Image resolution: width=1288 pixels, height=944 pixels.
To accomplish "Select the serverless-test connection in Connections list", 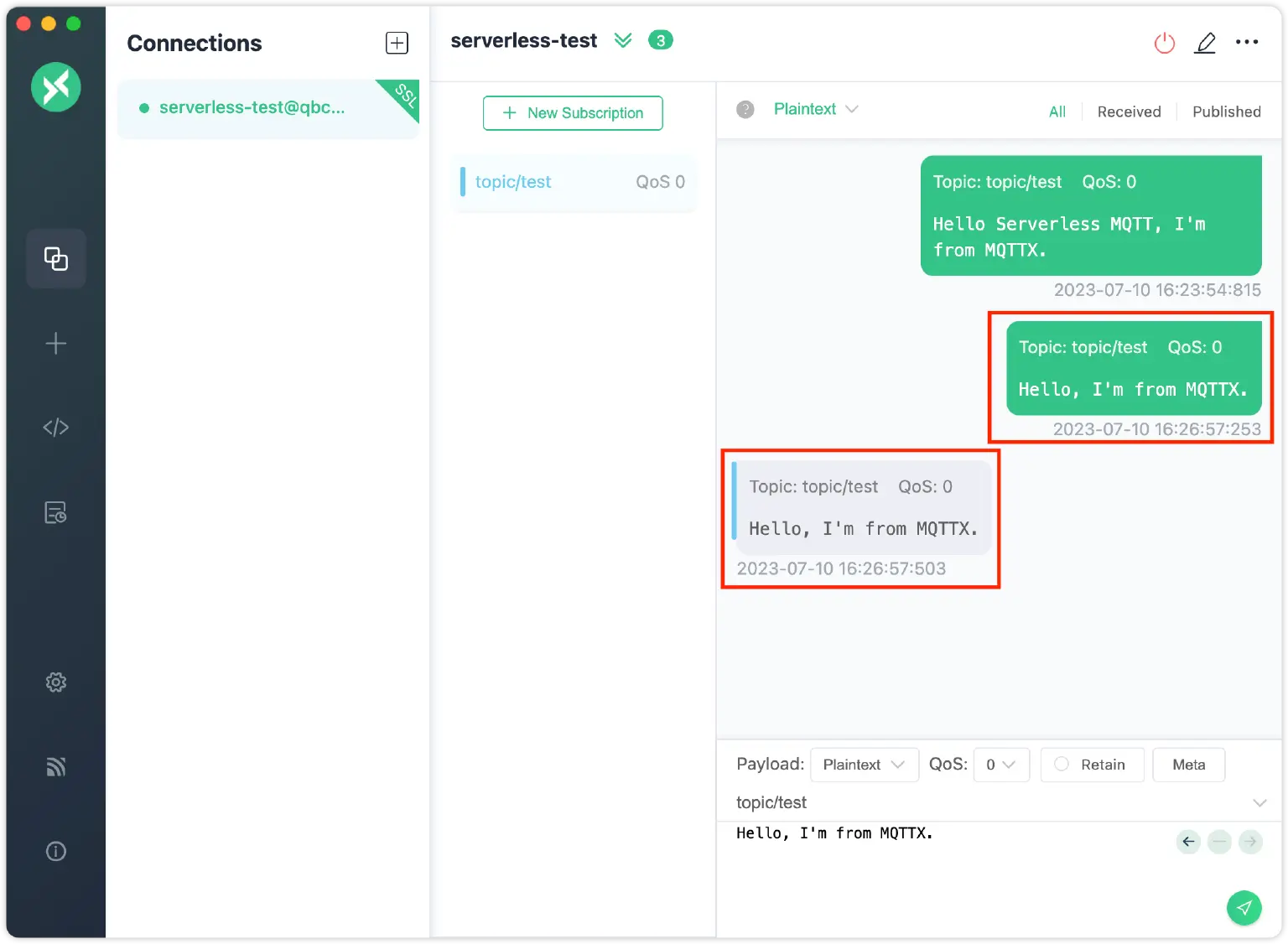I will [x=252, y=107].
